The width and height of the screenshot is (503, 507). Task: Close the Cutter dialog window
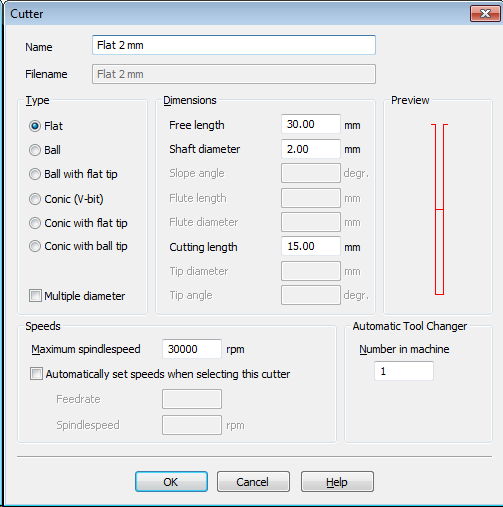(485, 14)
